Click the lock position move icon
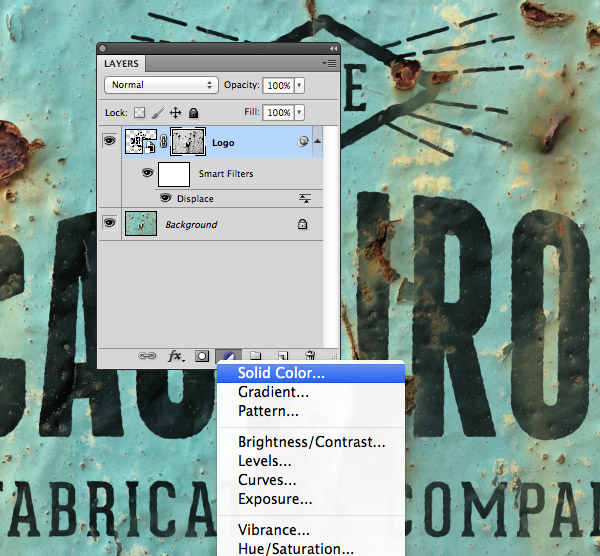This screenshot has height=556, width=600. (176, 113)
